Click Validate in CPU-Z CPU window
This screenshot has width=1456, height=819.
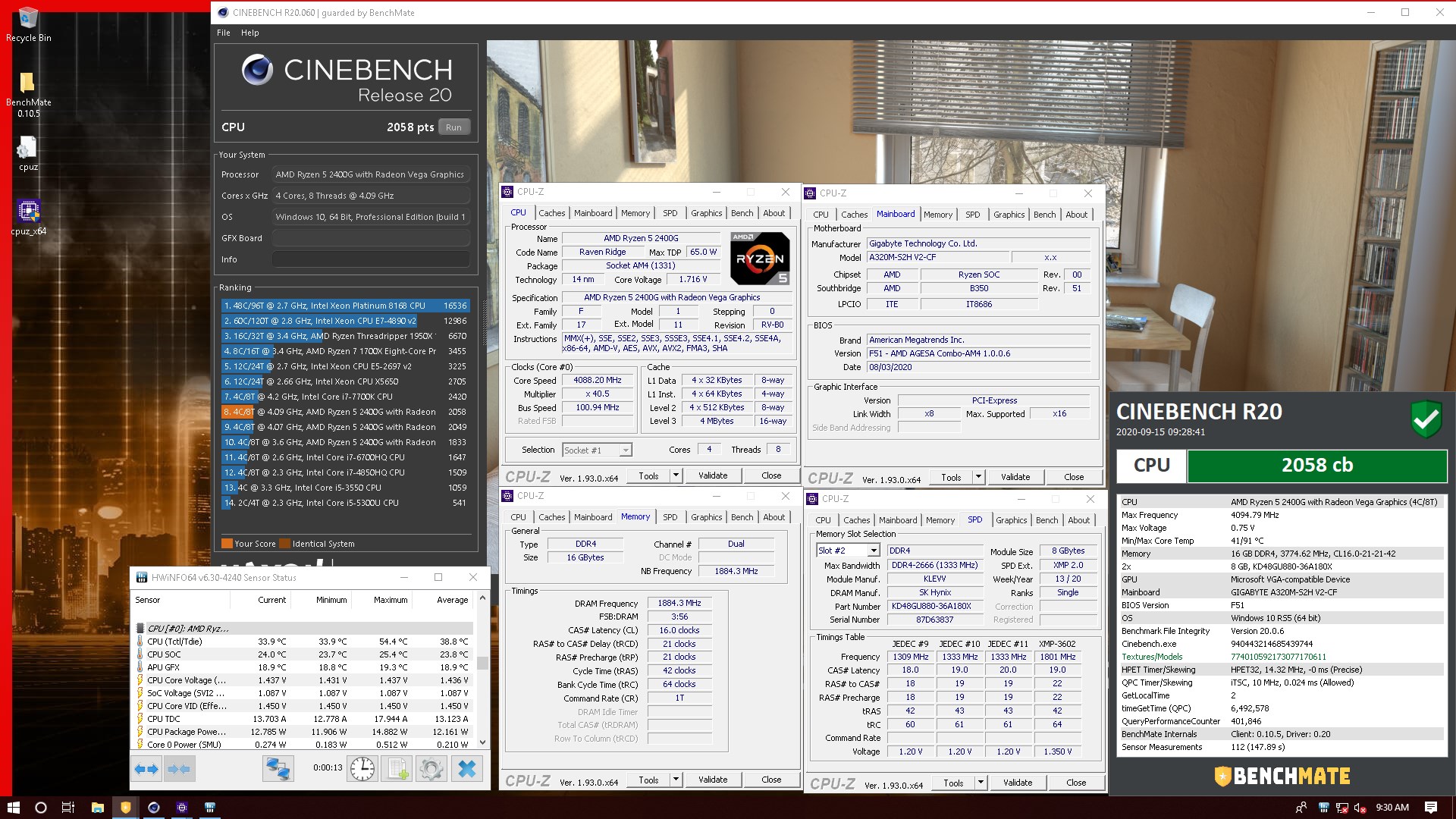pos(713,475)
